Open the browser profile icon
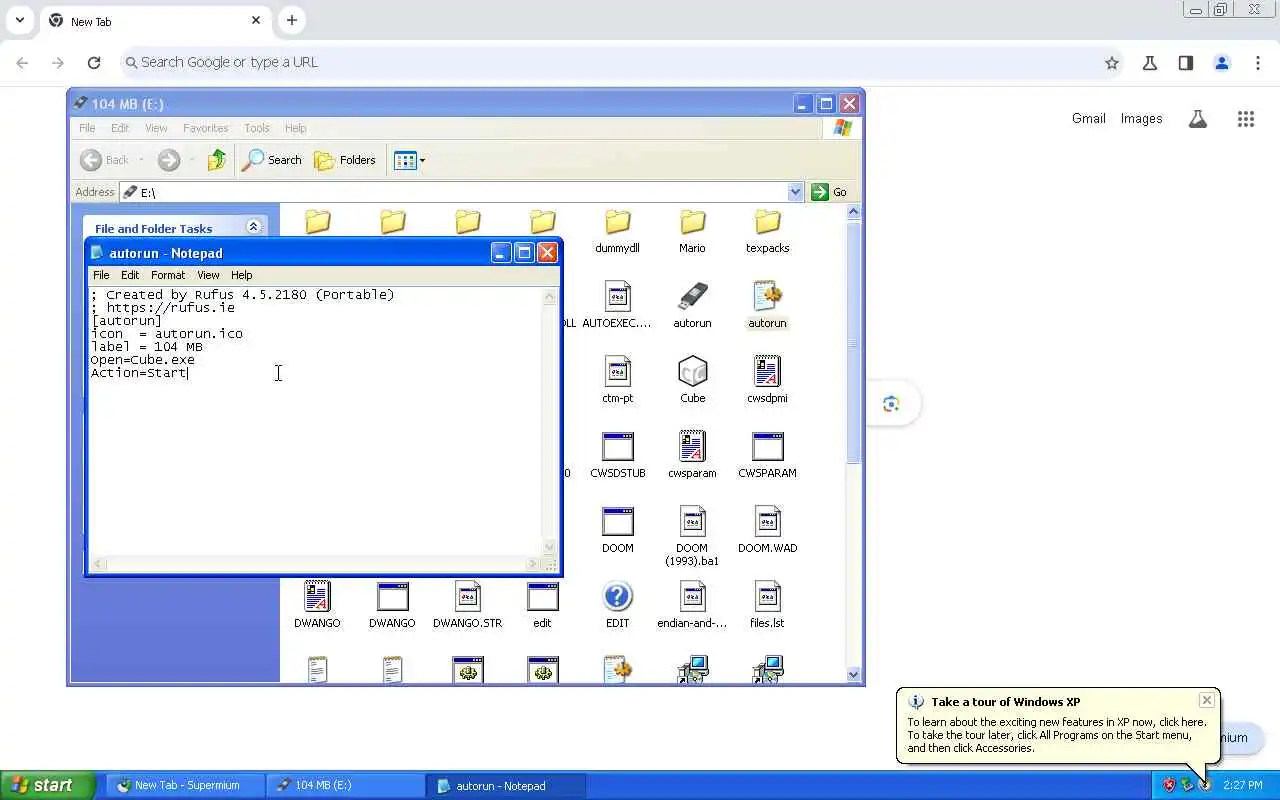 1222,63
